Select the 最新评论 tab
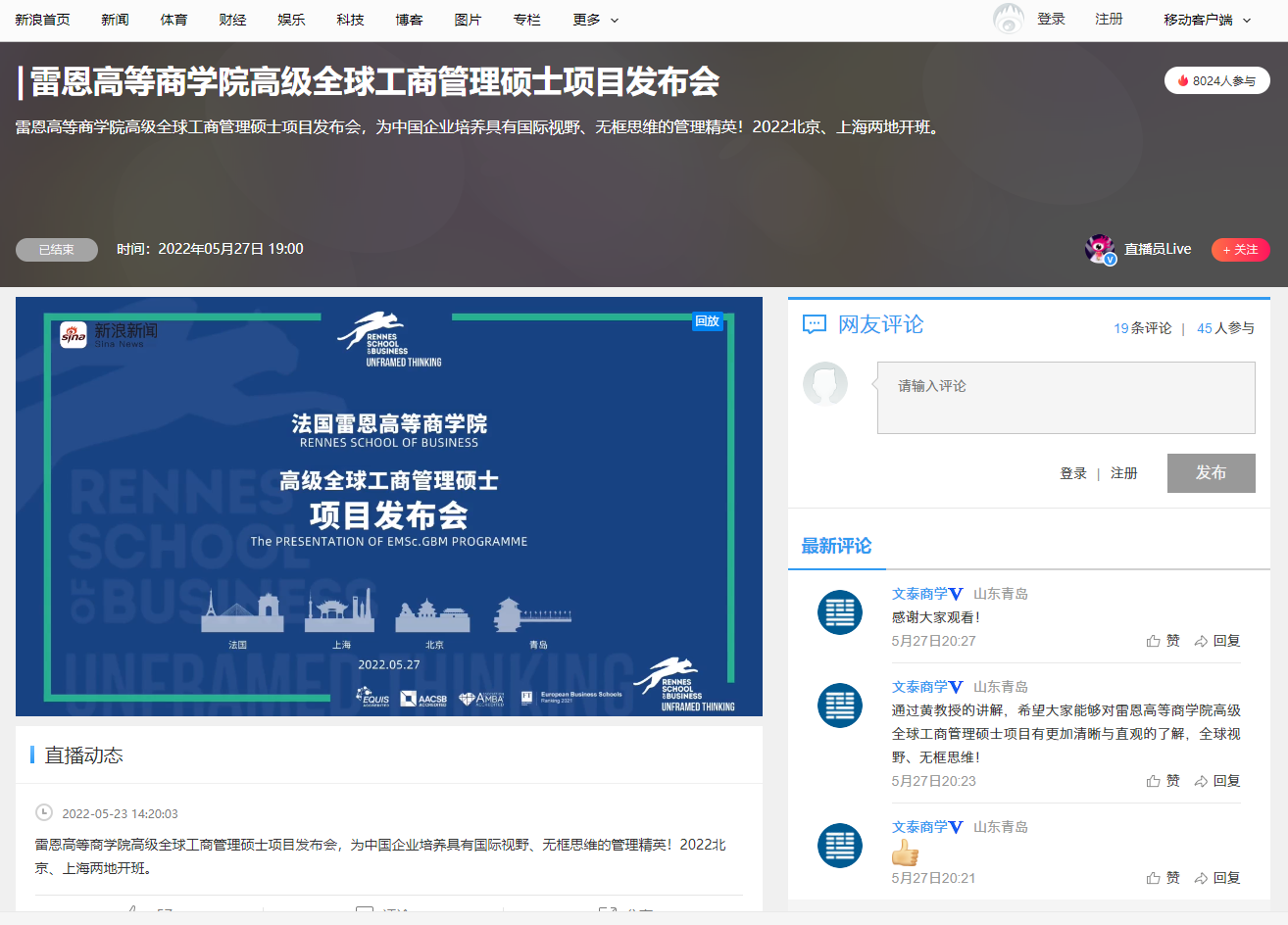 pos(836,546)
